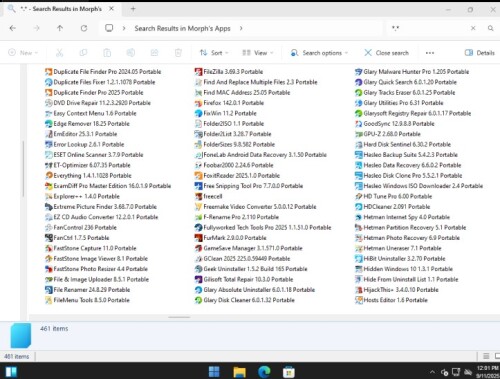
Task: Select ESET Online Scanner 3.7.9 Portable
Action: (94, 155)
